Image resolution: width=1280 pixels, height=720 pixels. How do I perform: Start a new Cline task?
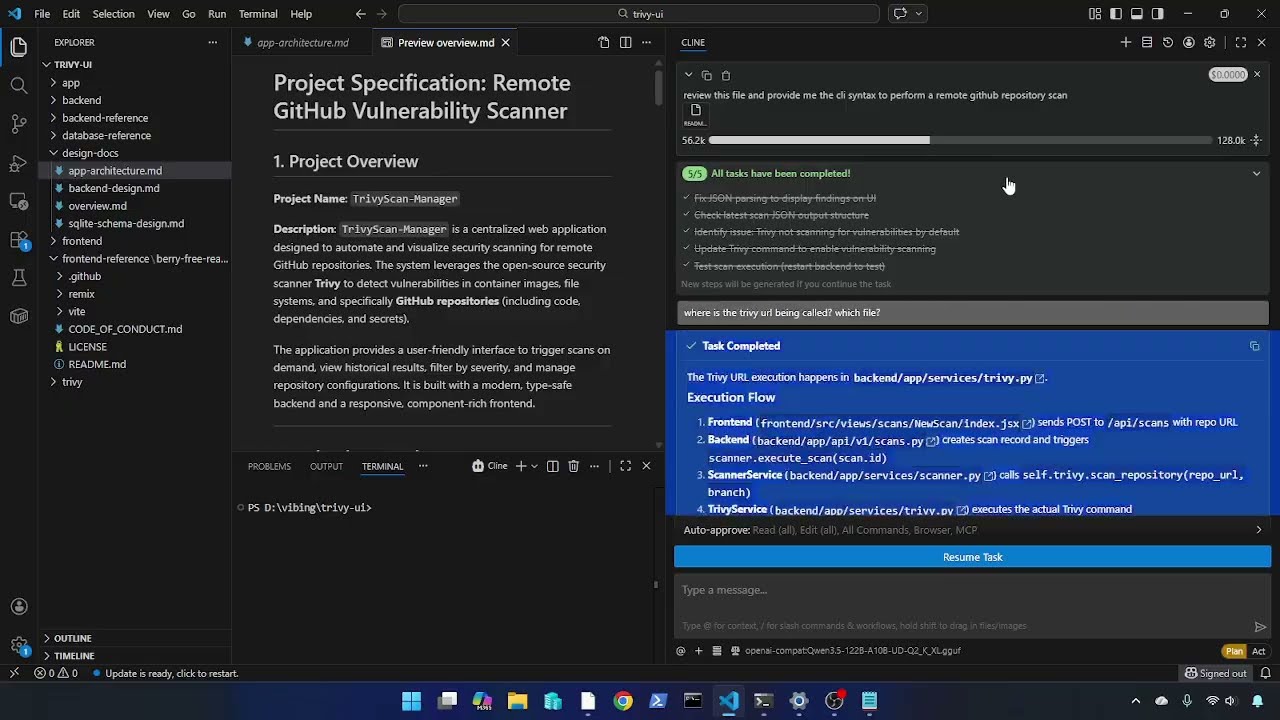pyautogui.click(x=1126, y=42)
